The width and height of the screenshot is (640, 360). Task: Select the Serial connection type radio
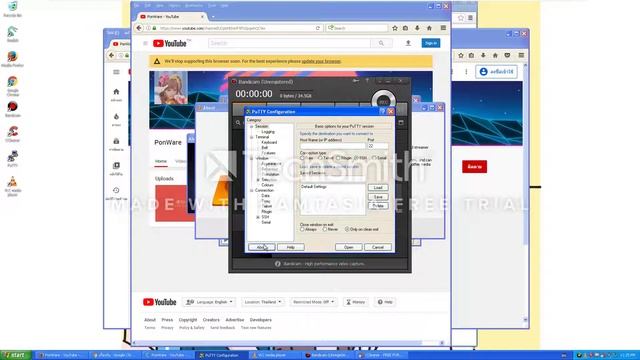point(374,158)
